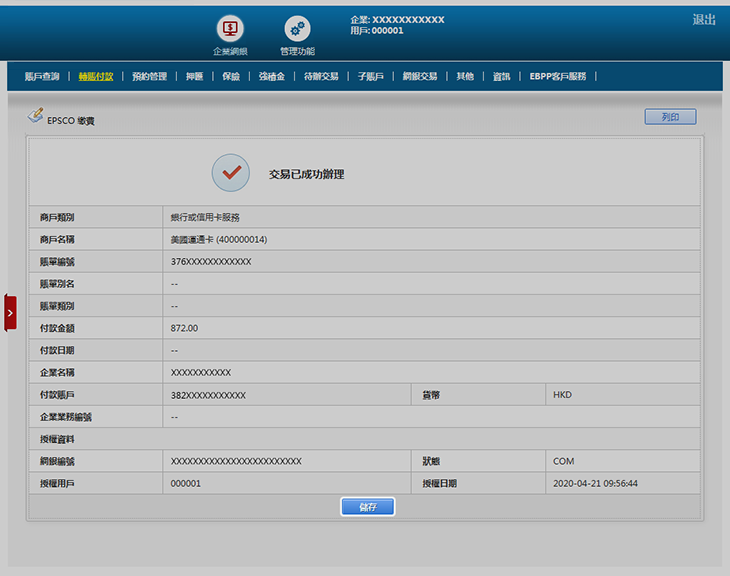Select the 轉賬付款 menu item
This screenshot has width=730, height=576.
click(x=96, y=76)
